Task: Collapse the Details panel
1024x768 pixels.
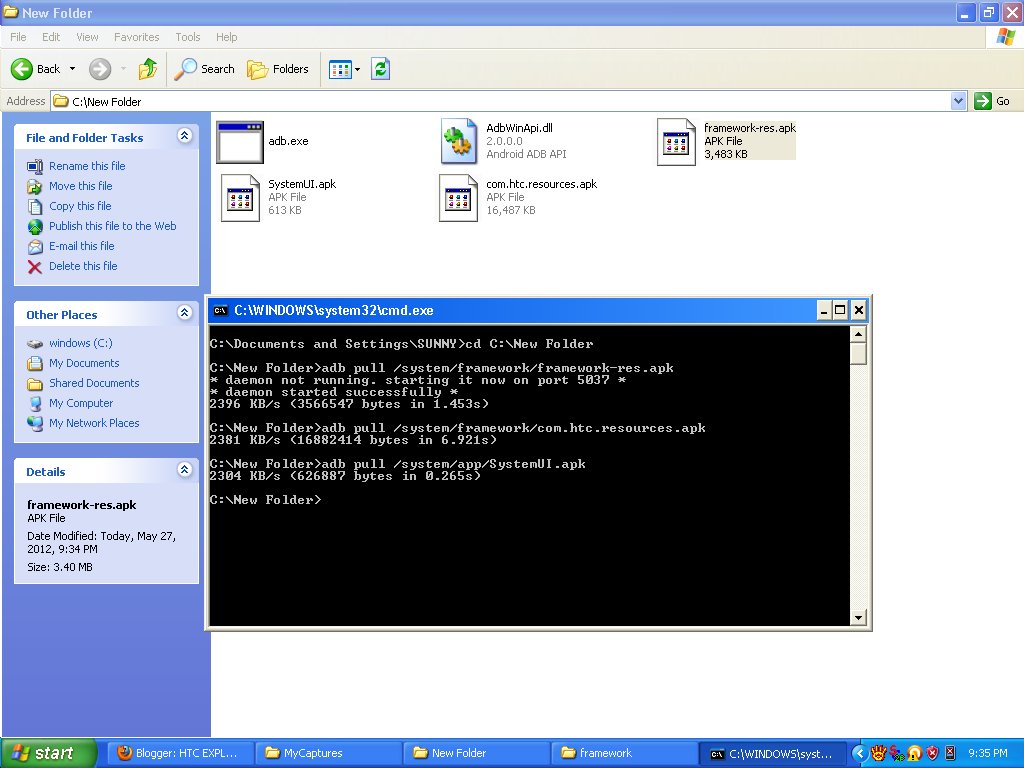Action: coord(185,470)
